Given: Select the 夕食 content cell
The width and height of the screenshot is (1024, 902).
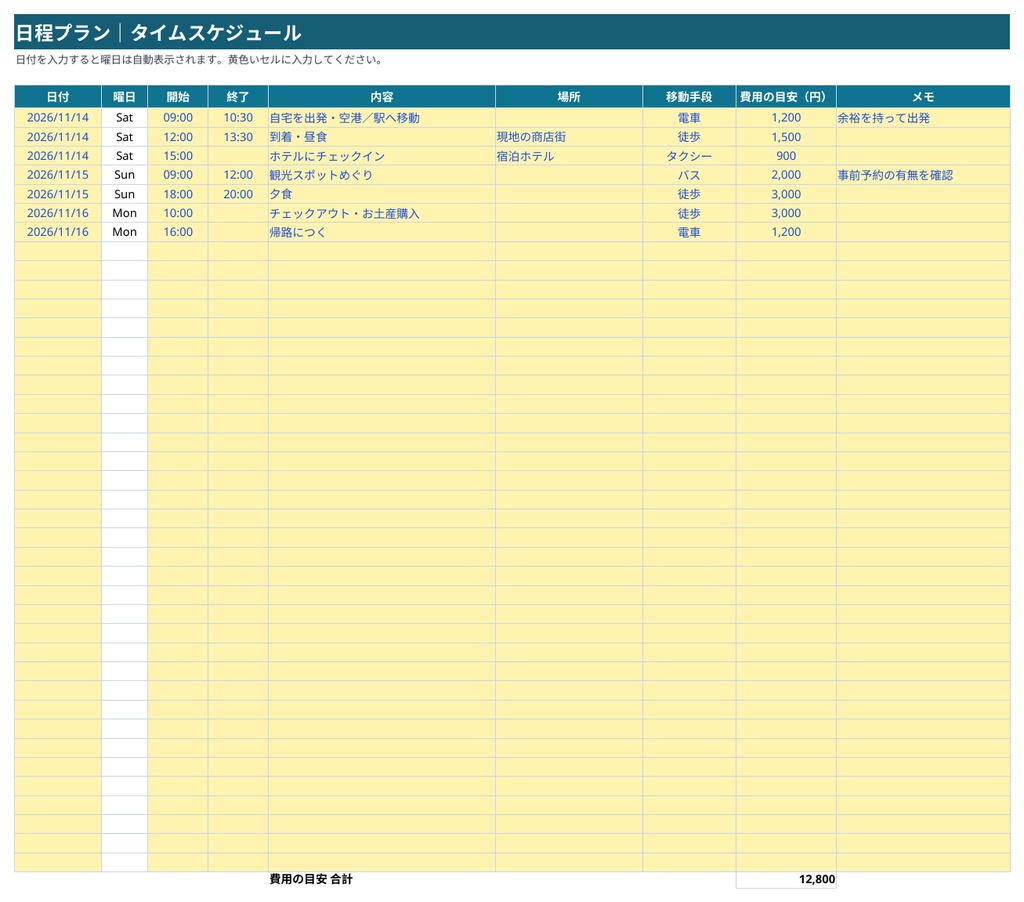Looking at the screenshot, I should 381,194.
